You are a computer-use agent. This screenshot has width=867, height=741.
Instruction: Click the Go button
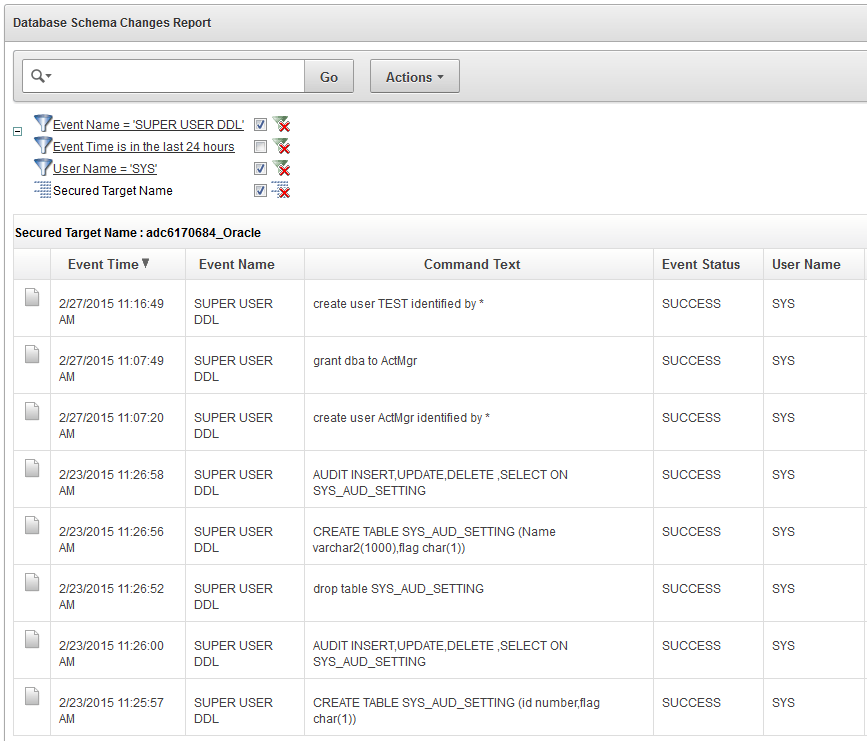(x=329, y=75)
